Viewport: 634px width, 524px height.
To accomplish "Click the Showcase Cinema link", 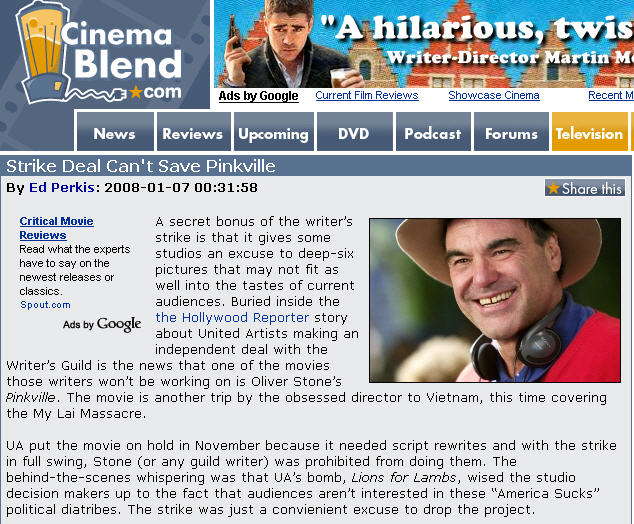I will point(493,96).
